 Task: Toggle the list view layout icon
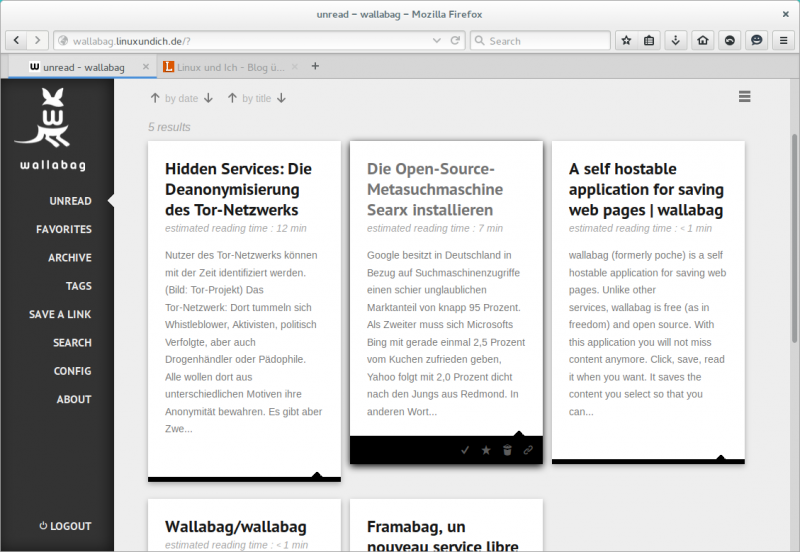pos(744,96)
